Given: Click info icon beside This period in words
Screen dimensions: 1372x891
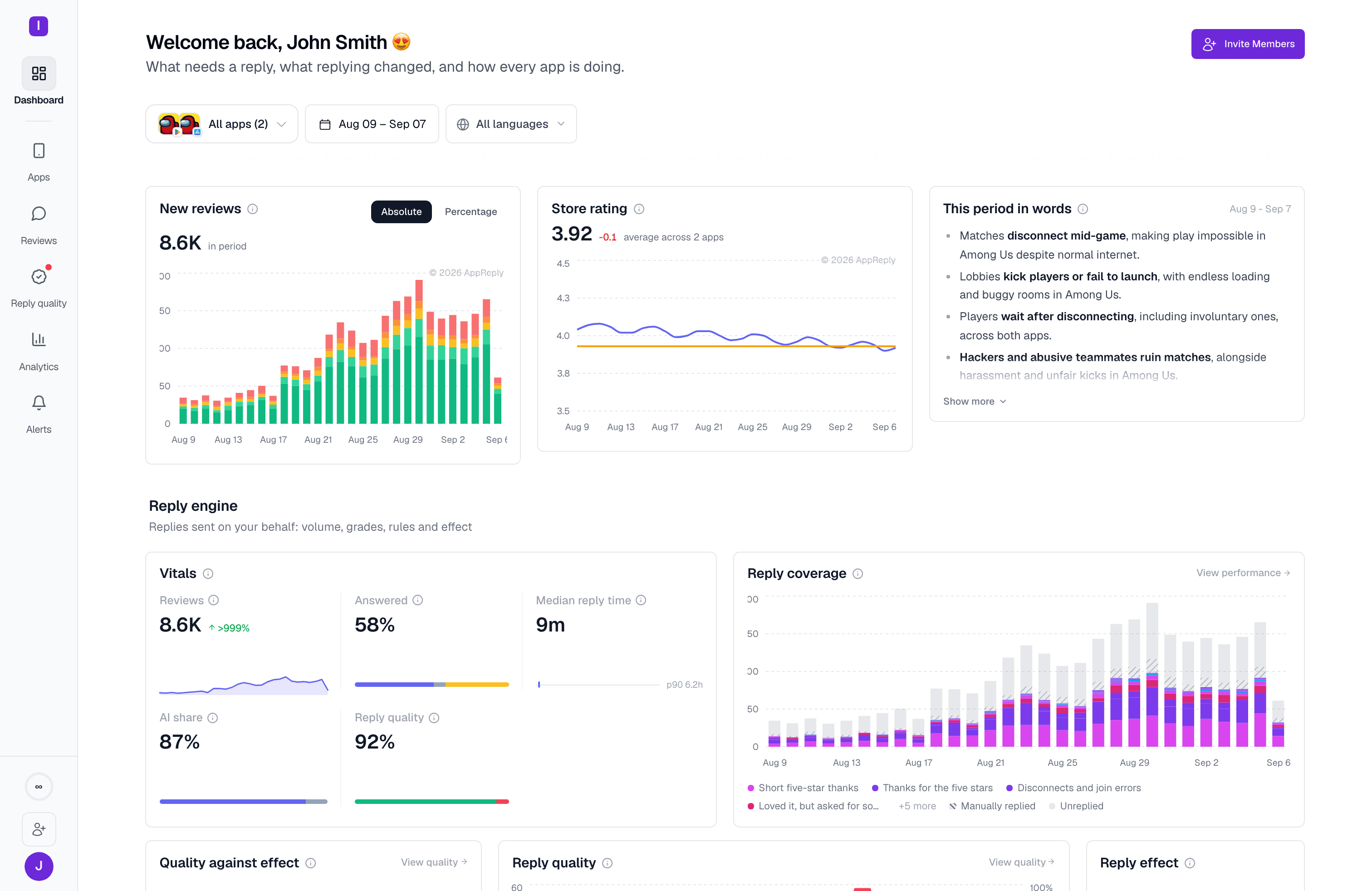Looking at the screenshot, I should pos(1083,209).
